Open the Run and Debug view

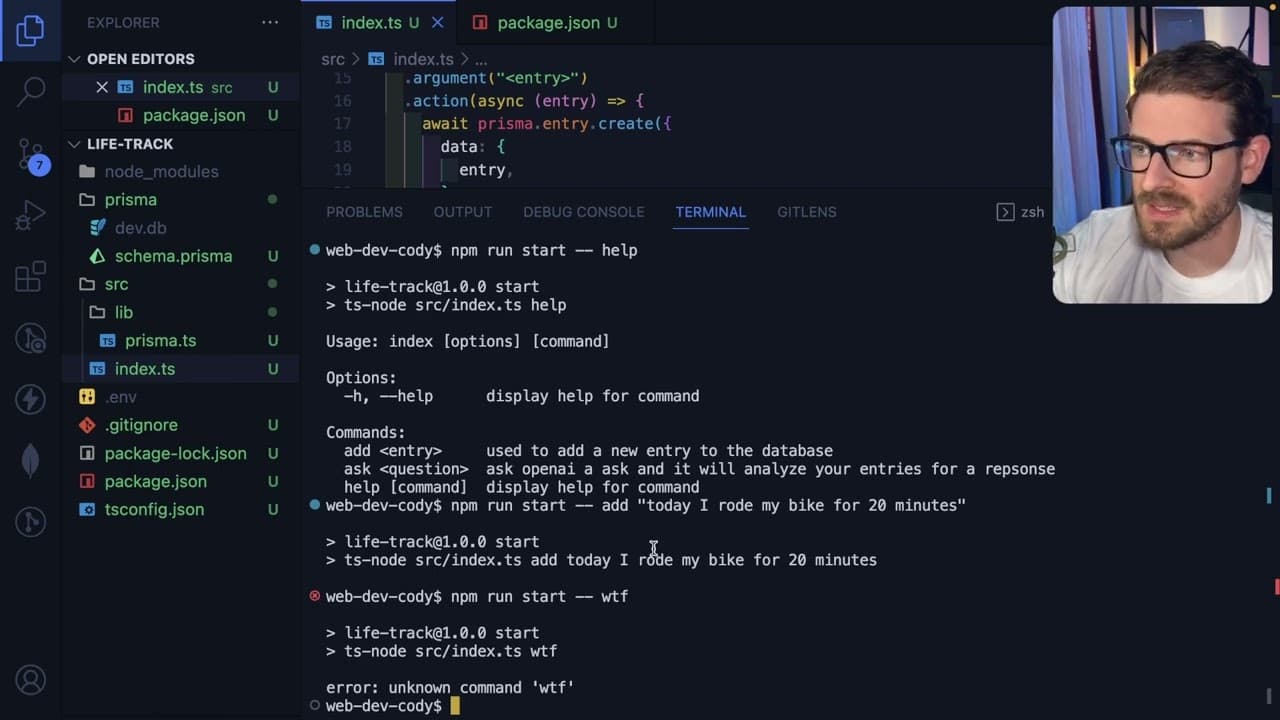pos(31,214)
